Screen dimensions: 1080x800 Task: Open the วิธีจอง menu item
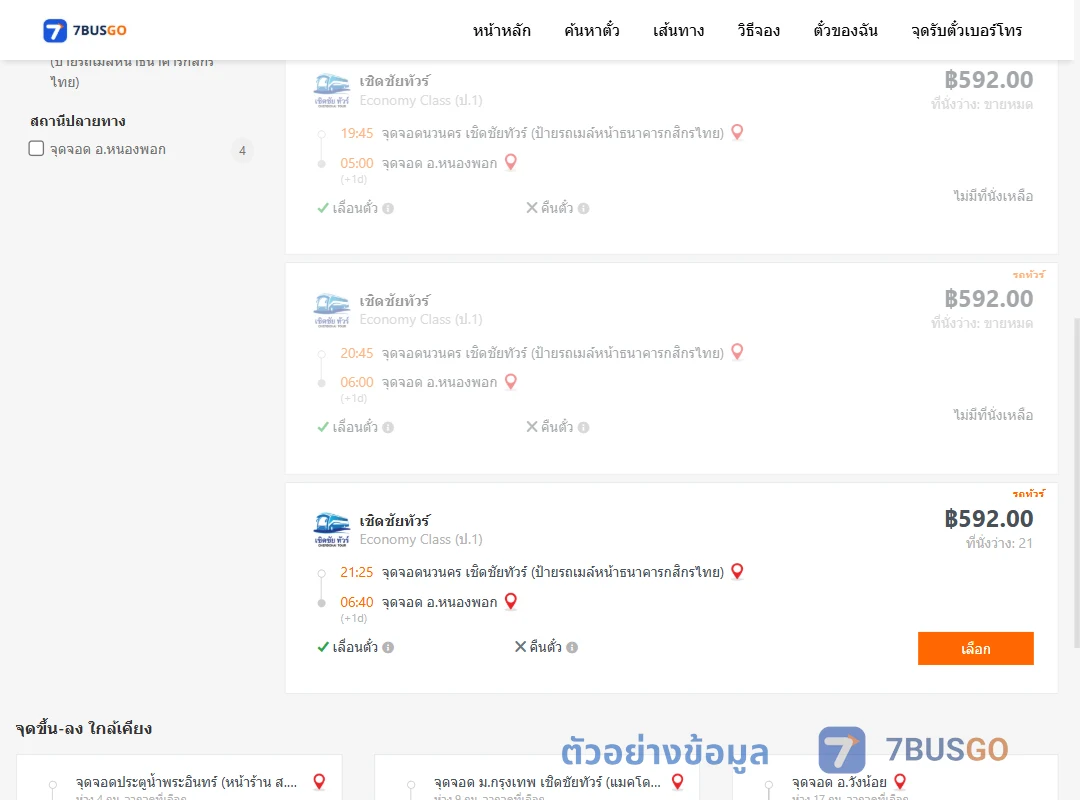click(758, 30)
